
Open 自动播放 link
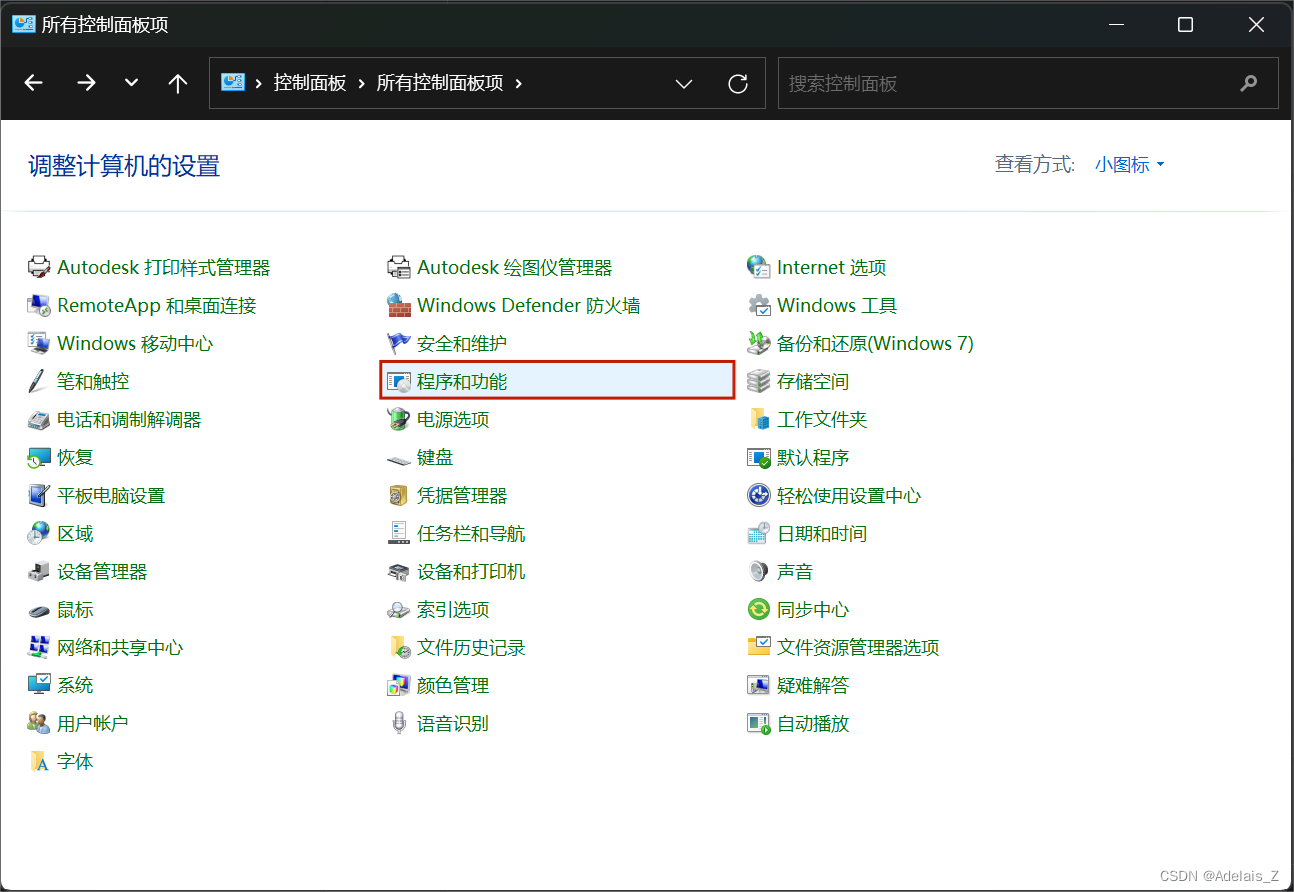tap(813, 723)
